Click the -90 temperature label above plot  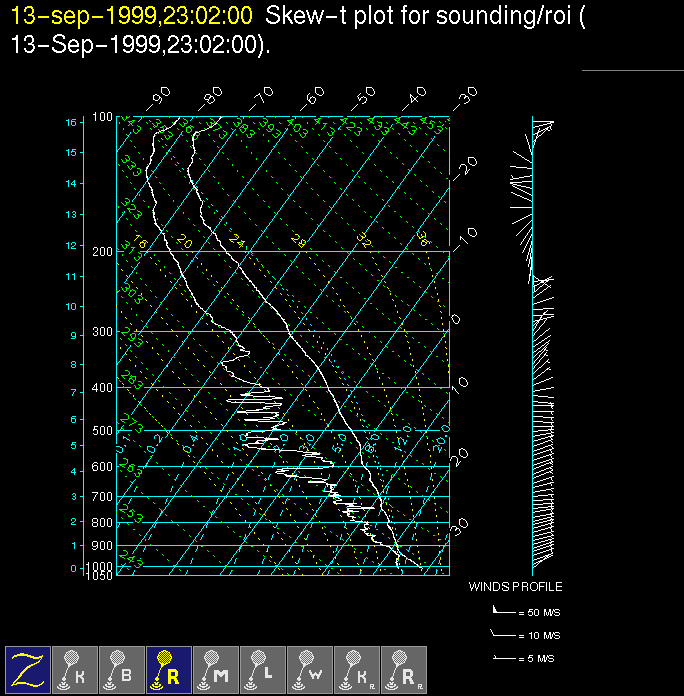click(x=158, y=97)
